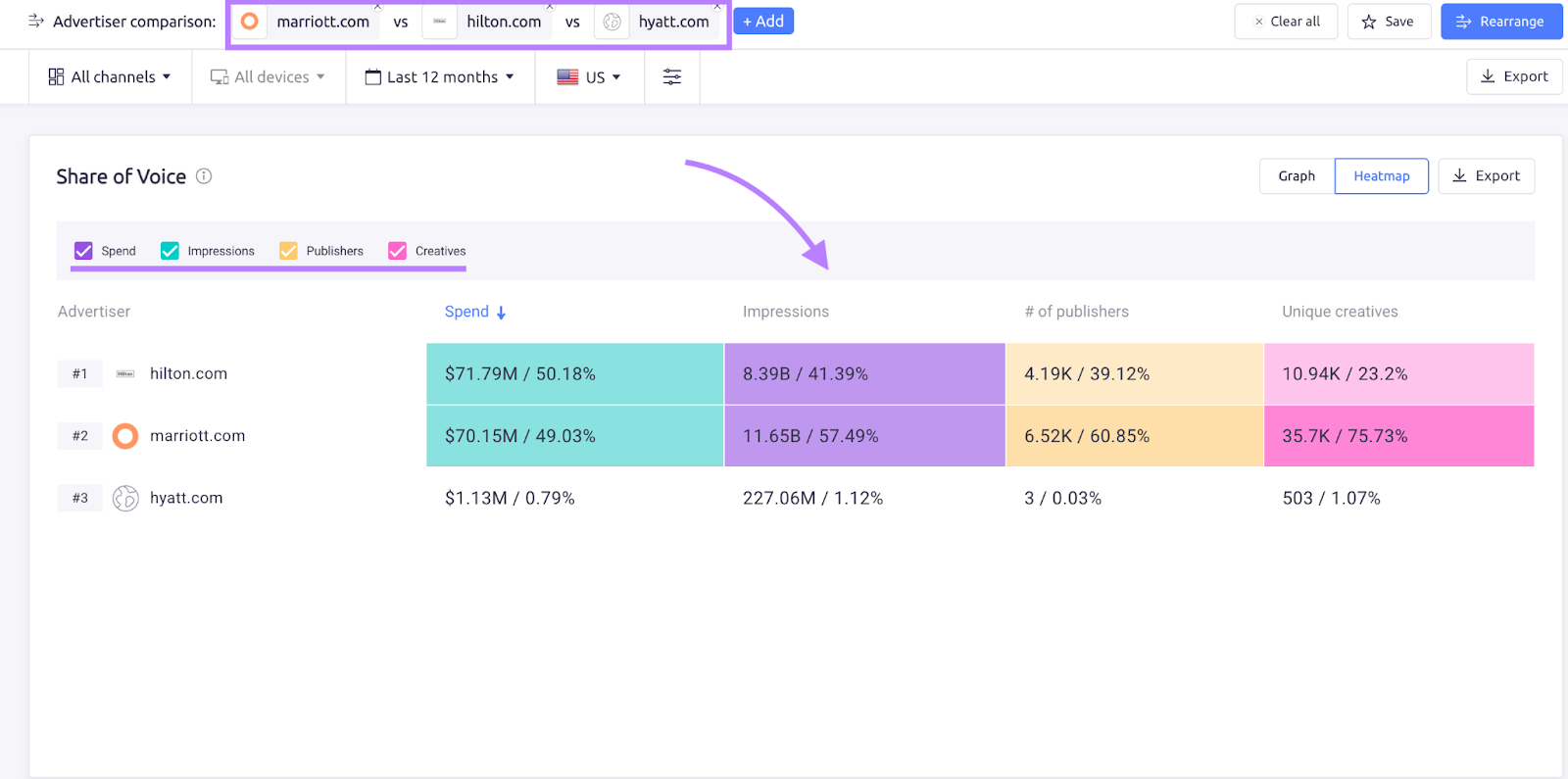The width and height of the screenshot is (1568, 779).
Task: Click the marriott.com orange logo in comparison bar
Action: [x=250, y=22]
